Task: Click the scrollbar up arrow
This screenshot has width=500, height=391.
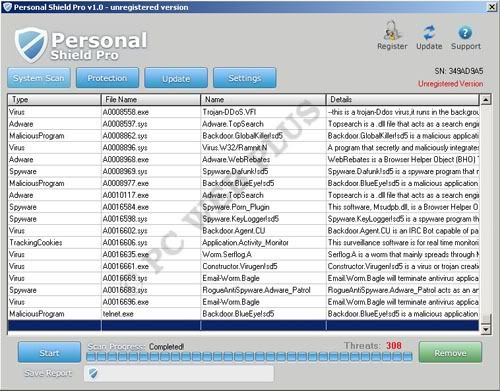Action: pos(486,100)
